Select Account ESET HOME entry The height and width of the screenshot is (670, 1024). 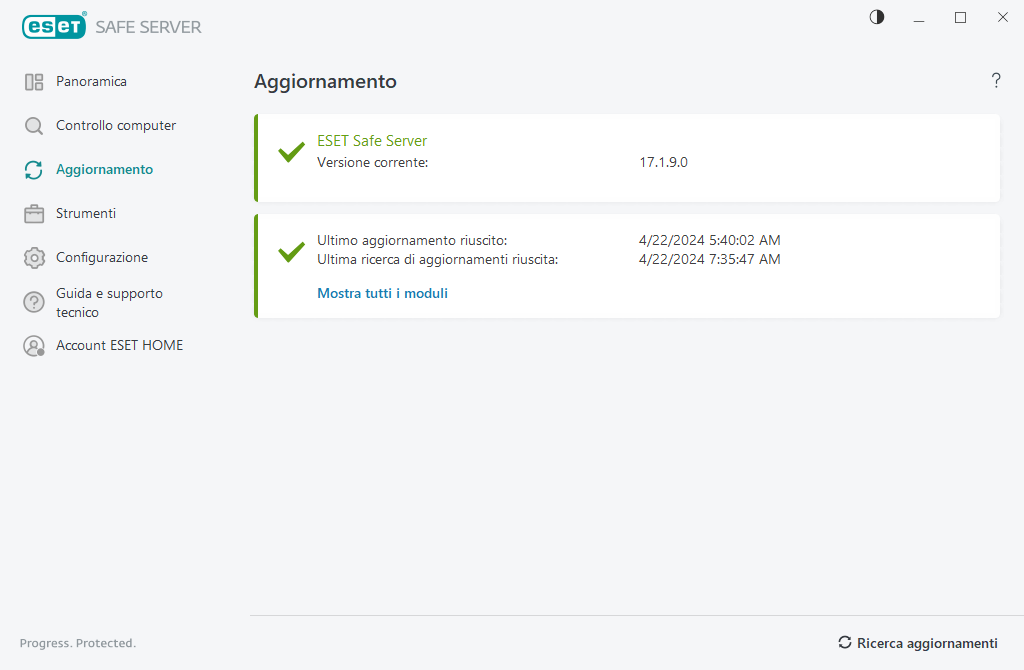(x=119, y=346)
